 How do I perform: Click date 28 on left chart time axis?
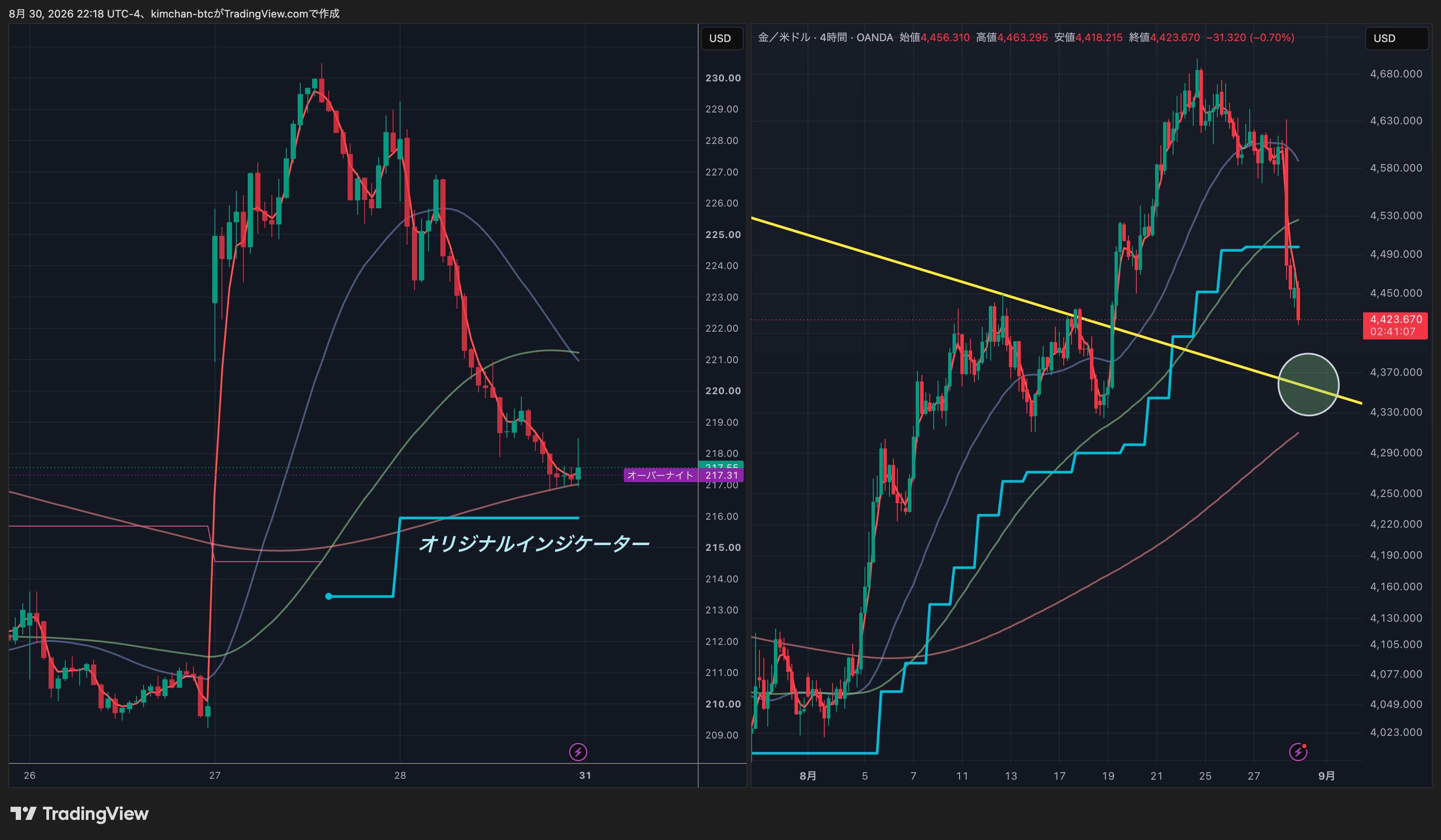(x=400, y=775)
